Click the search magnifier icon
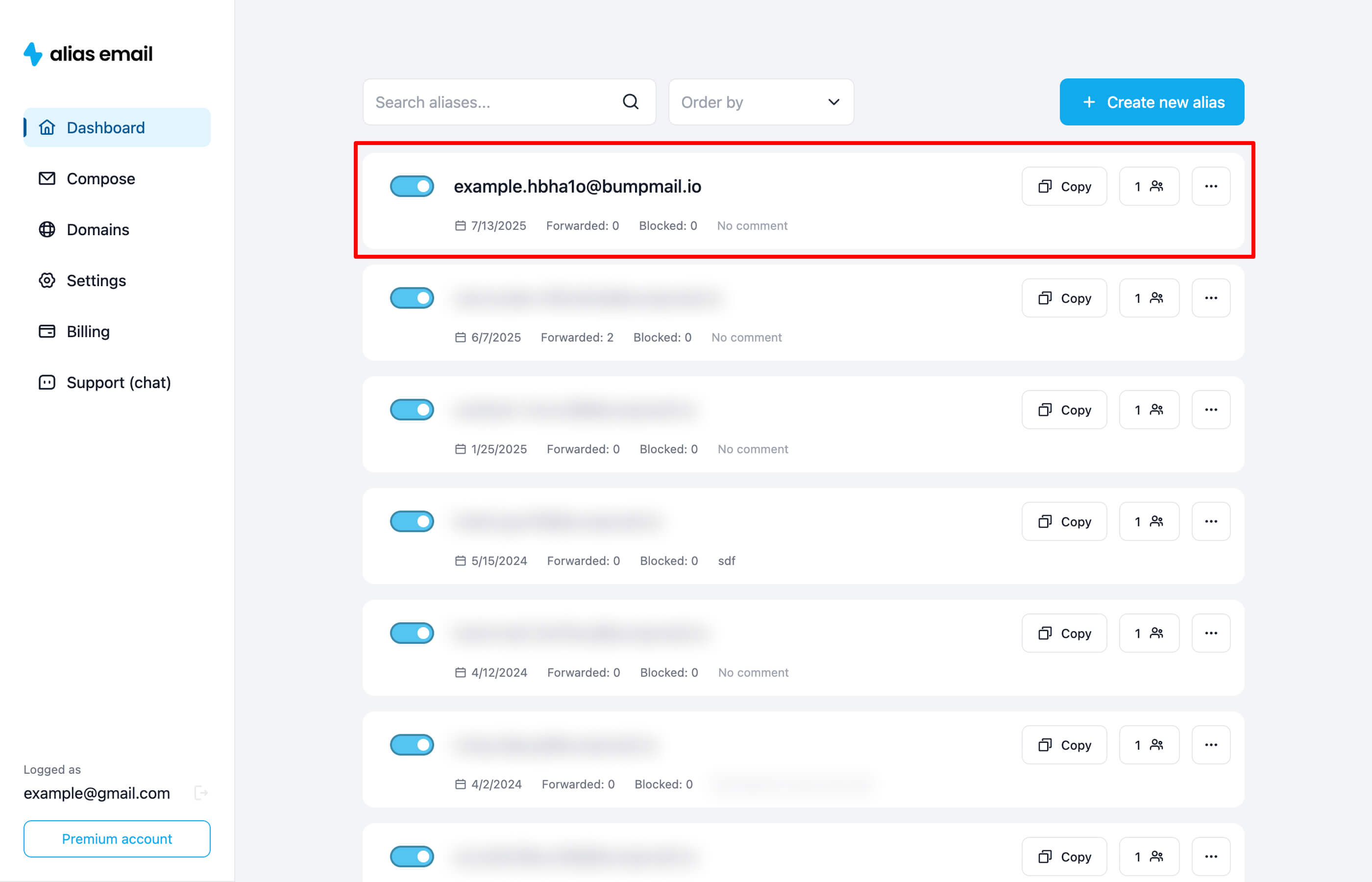This screenshot has height=882, width=1372. 631,102
